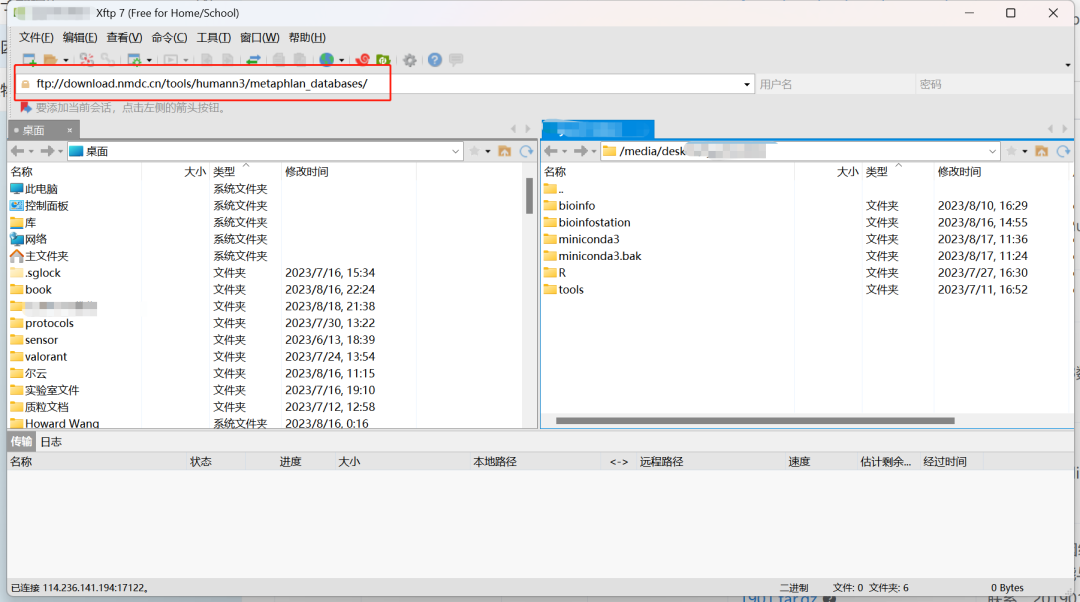Open the 命令(C) menu

point(169,37)
